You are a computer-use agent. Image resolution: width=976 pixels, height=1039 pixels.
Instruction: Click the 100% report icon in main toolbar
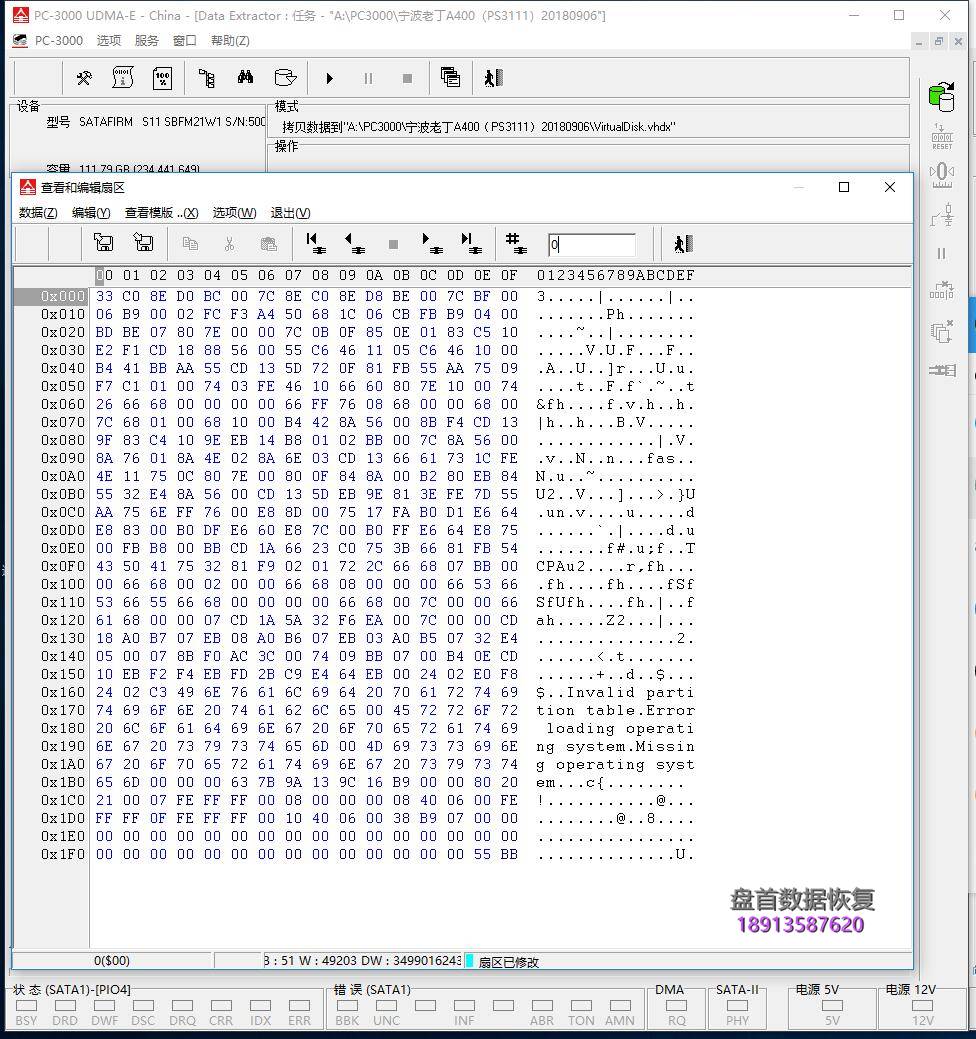(x=162, y=78)
